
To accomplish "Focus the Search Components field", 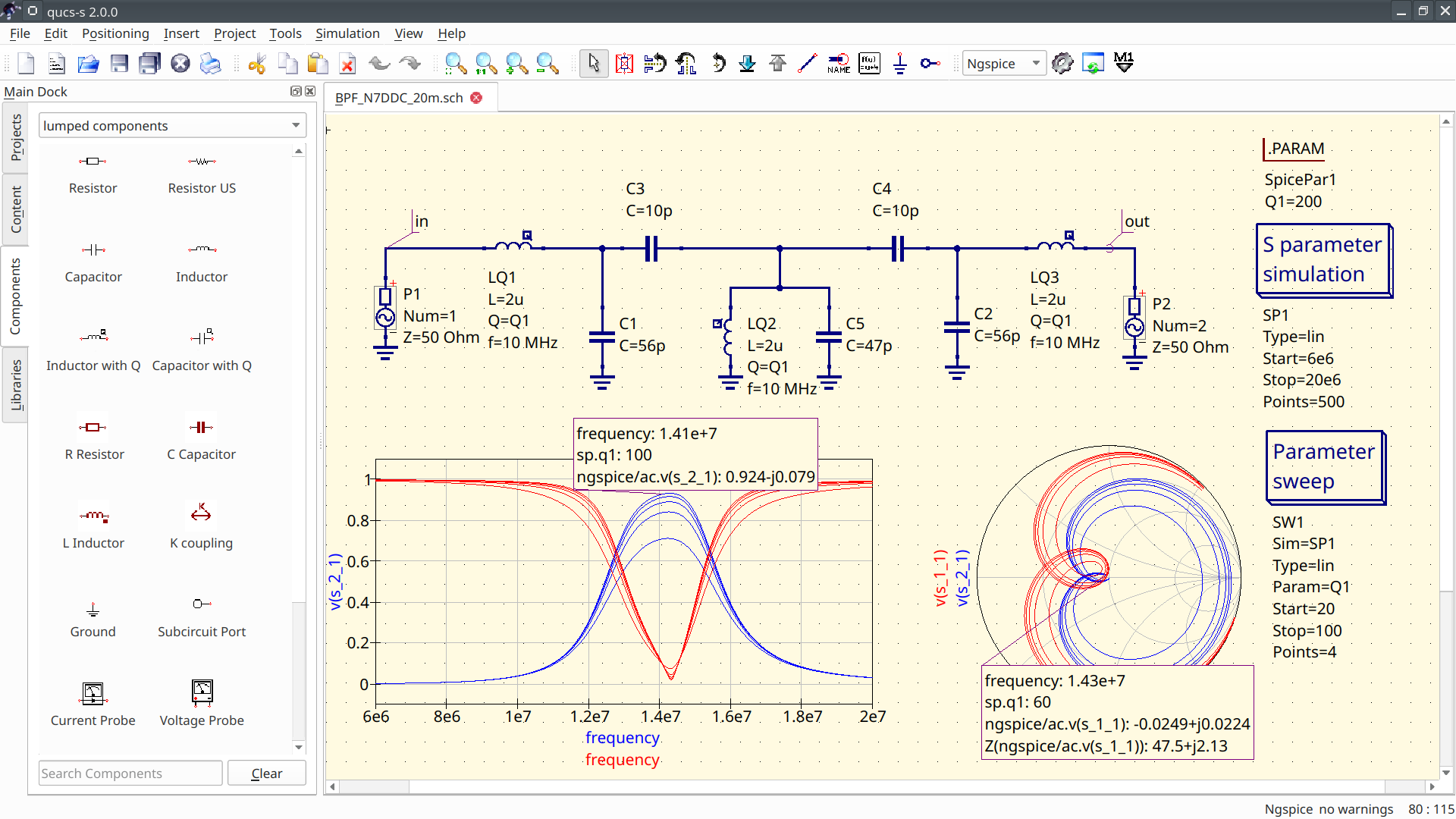I will tap(130, 773).
